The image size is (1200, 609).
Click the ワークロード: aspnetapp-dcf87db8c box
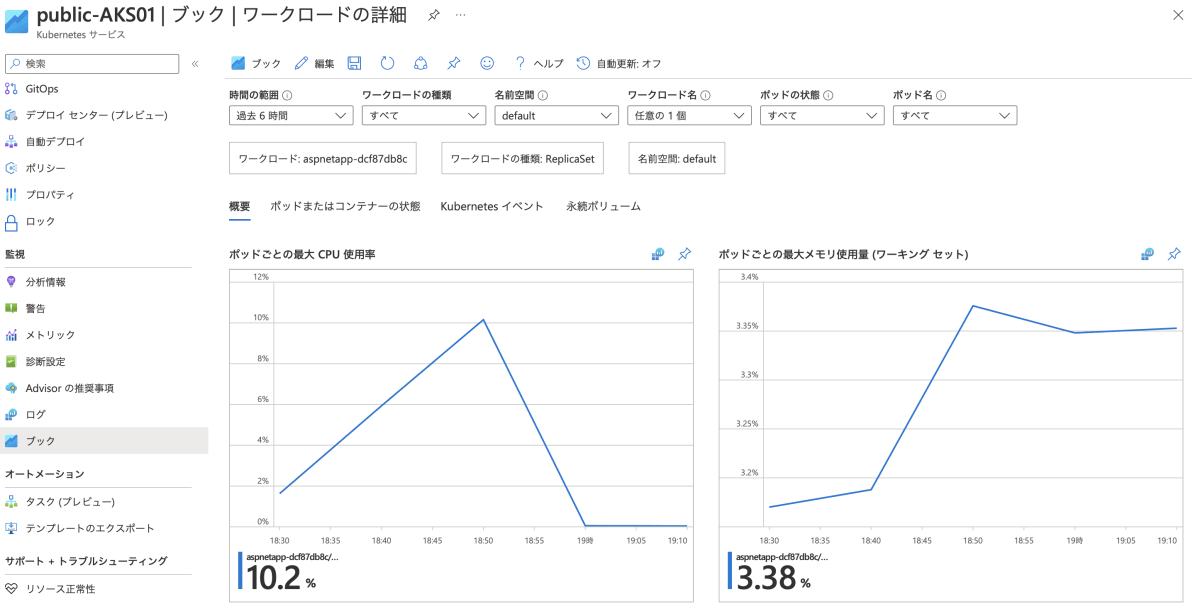323,158
